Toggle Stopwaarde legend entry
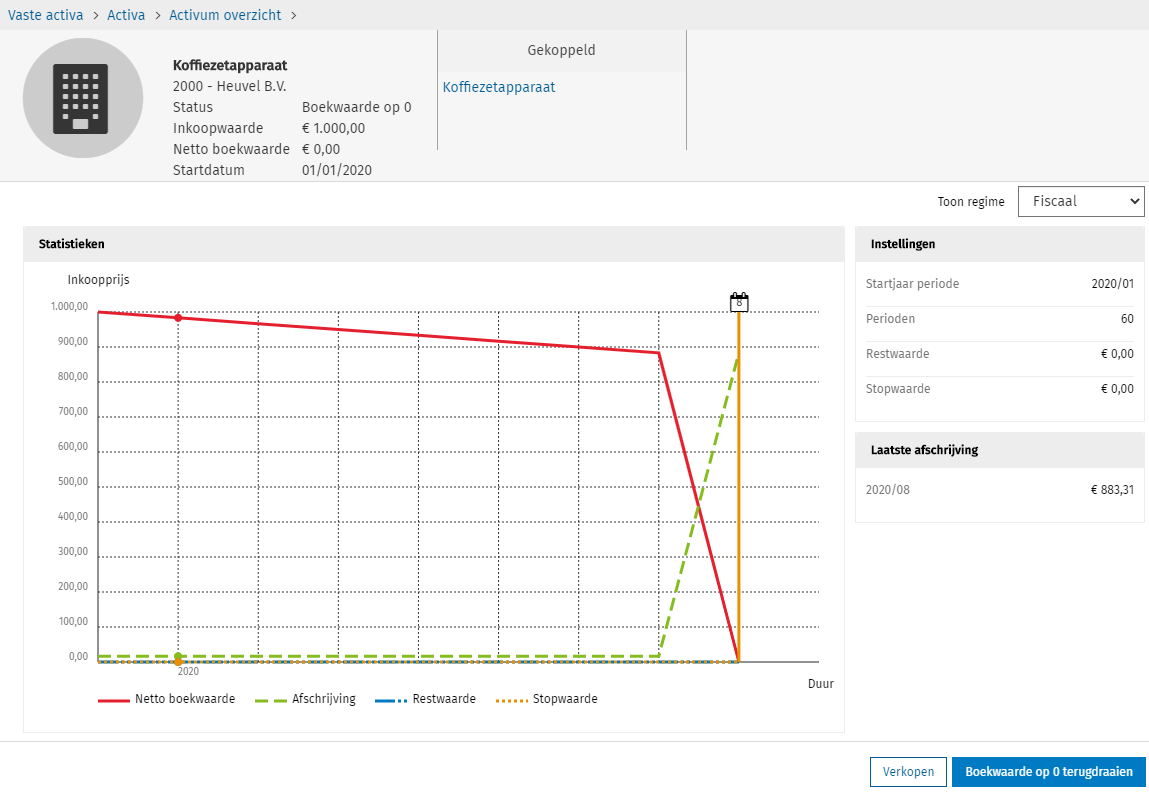This screenshot has height=792, width=1149. pos(546,699)
